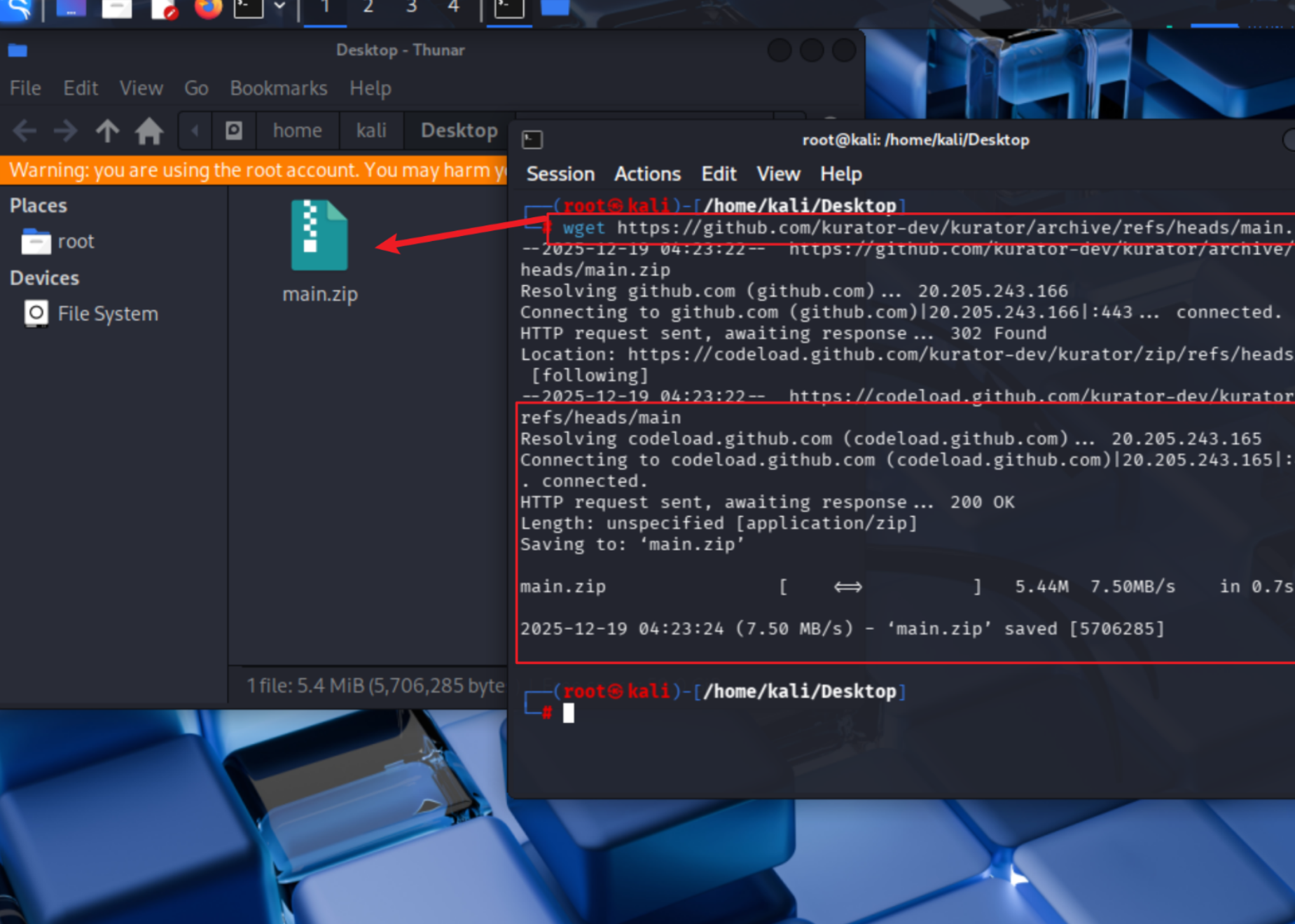Click the root account warning banner
Viewport: 1295px width, 924px height.
(254, 170)
